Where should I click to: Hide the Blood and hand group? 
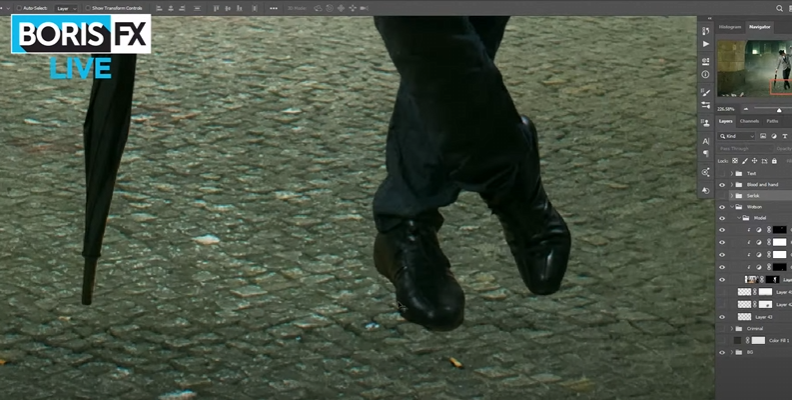[722, 185]
